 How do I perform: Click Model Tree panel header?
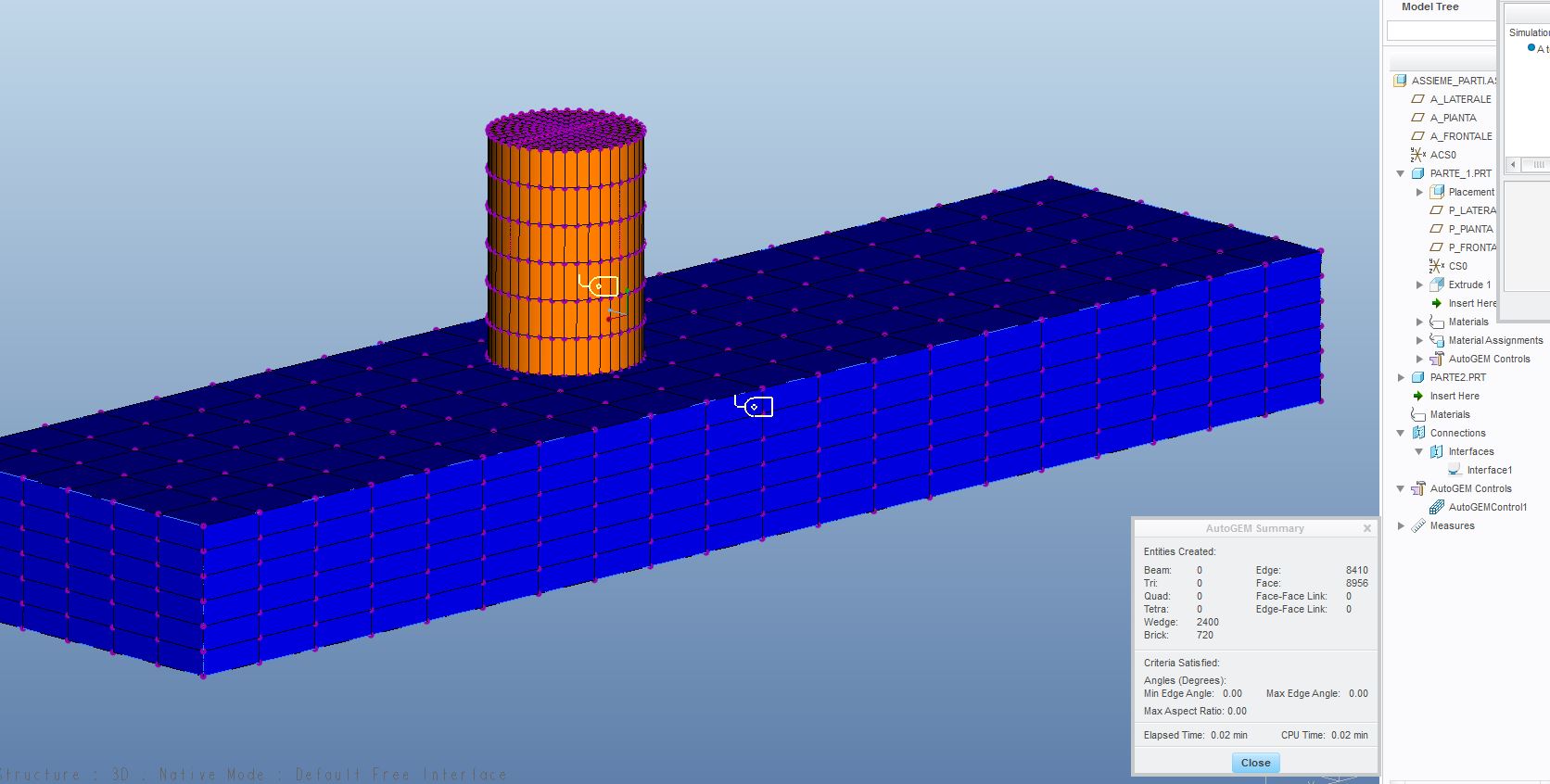coord(1430,6)
